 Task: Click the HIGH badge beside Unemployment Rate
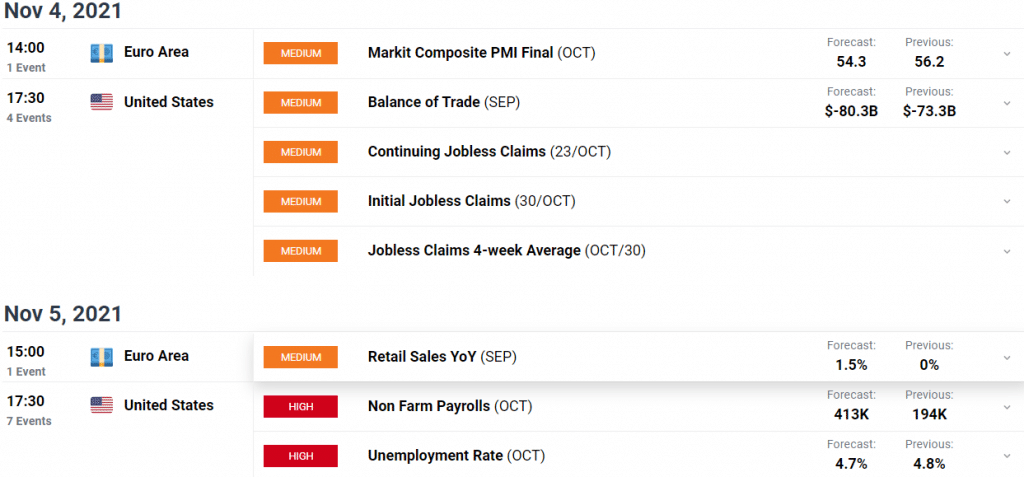pos(300,456)
